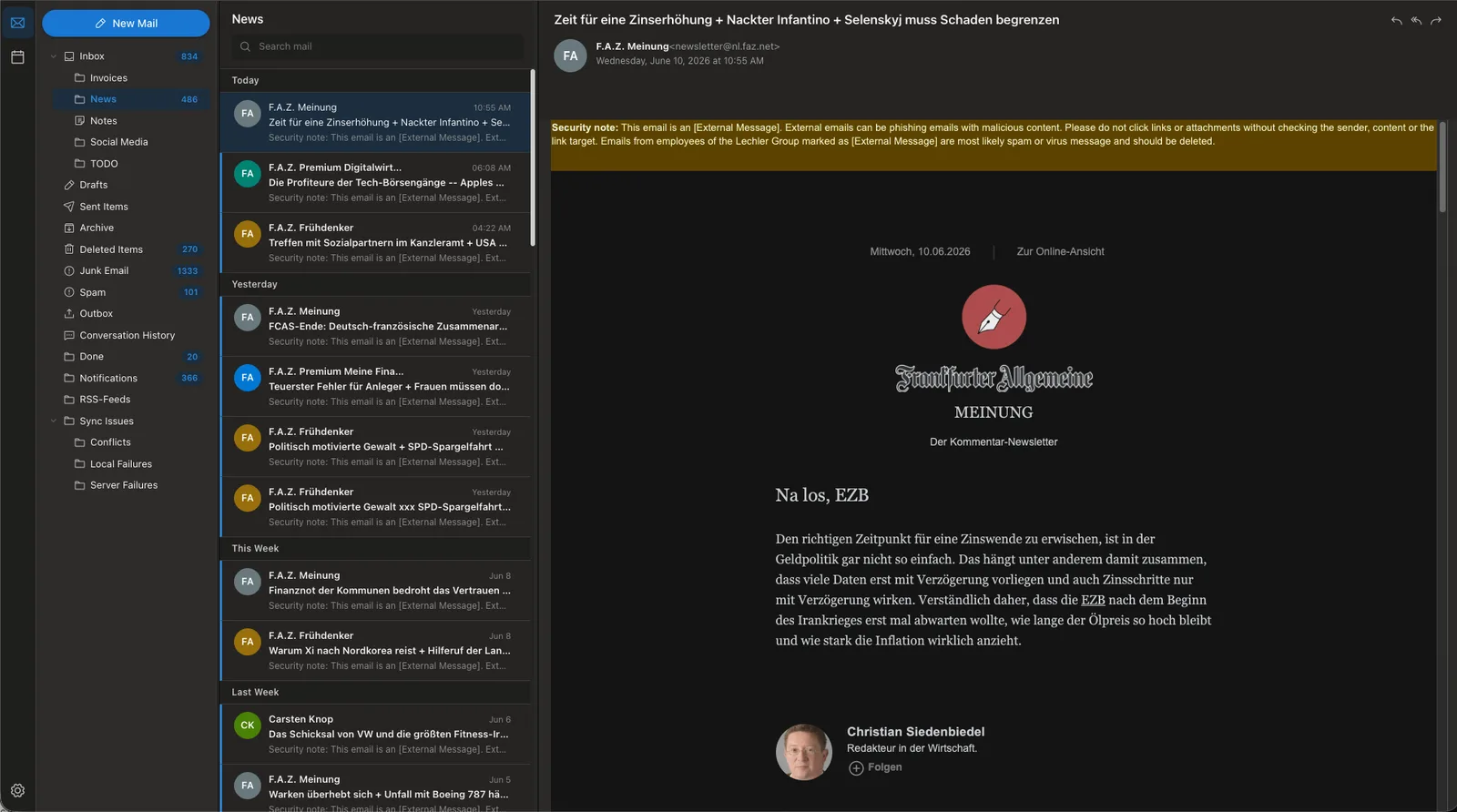1457x812 pixels.
Task: Open email 'Warken überhebt sich + Unfall mit Boeing'
Action: coord(375,788)
